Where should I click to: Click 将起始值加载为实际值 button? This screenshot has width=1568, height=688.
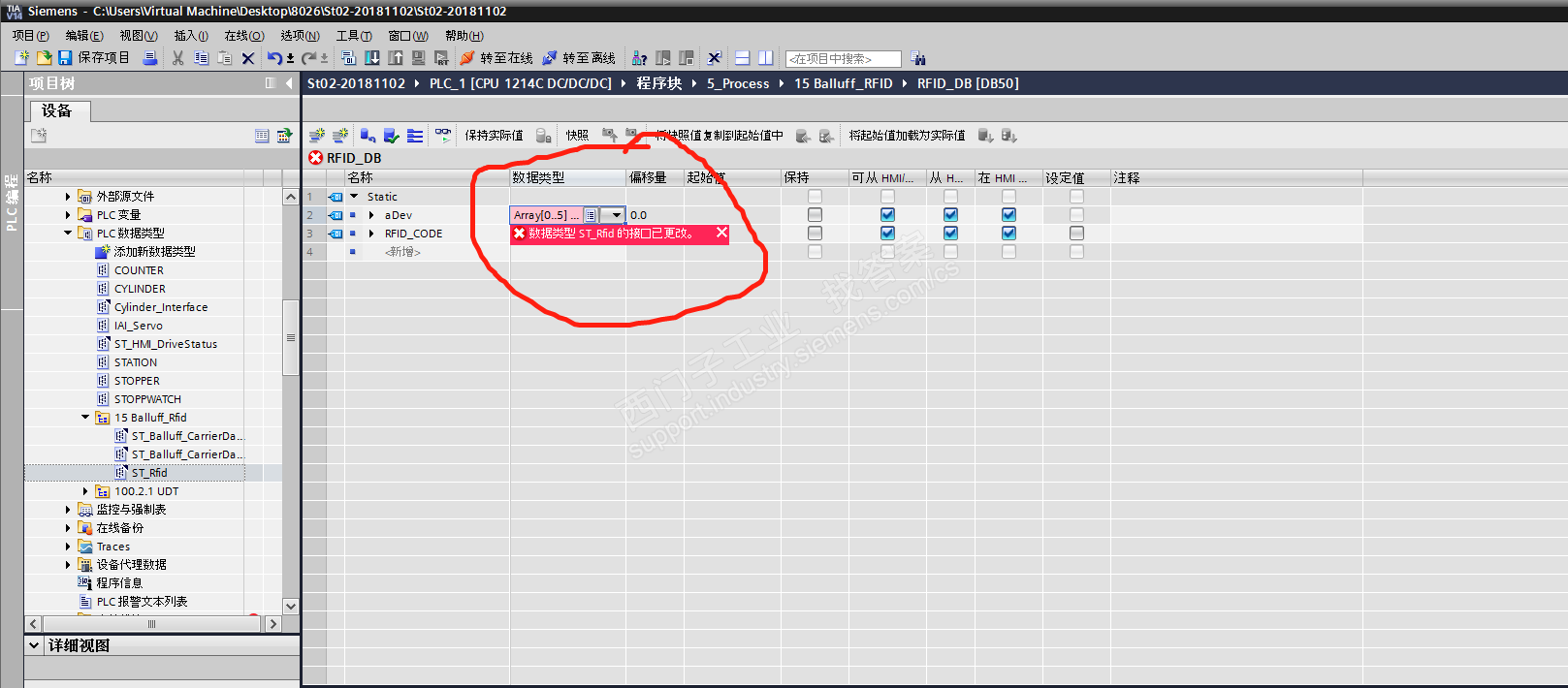click(907, 136)
